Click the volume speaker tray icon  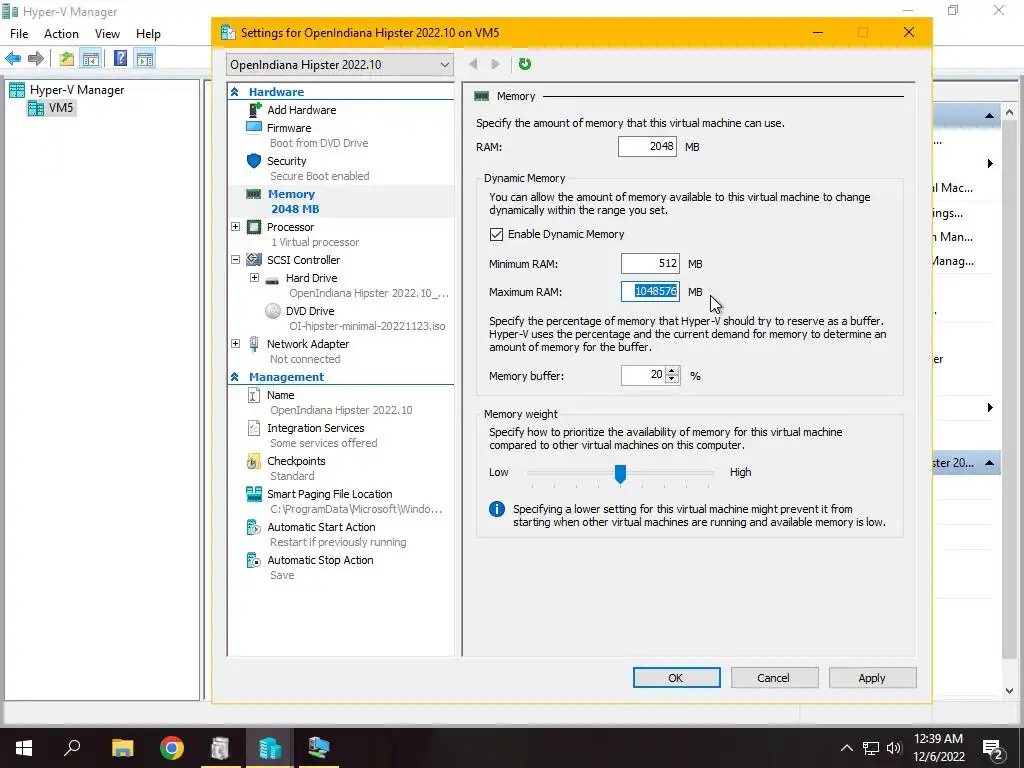tap(894, 748)
